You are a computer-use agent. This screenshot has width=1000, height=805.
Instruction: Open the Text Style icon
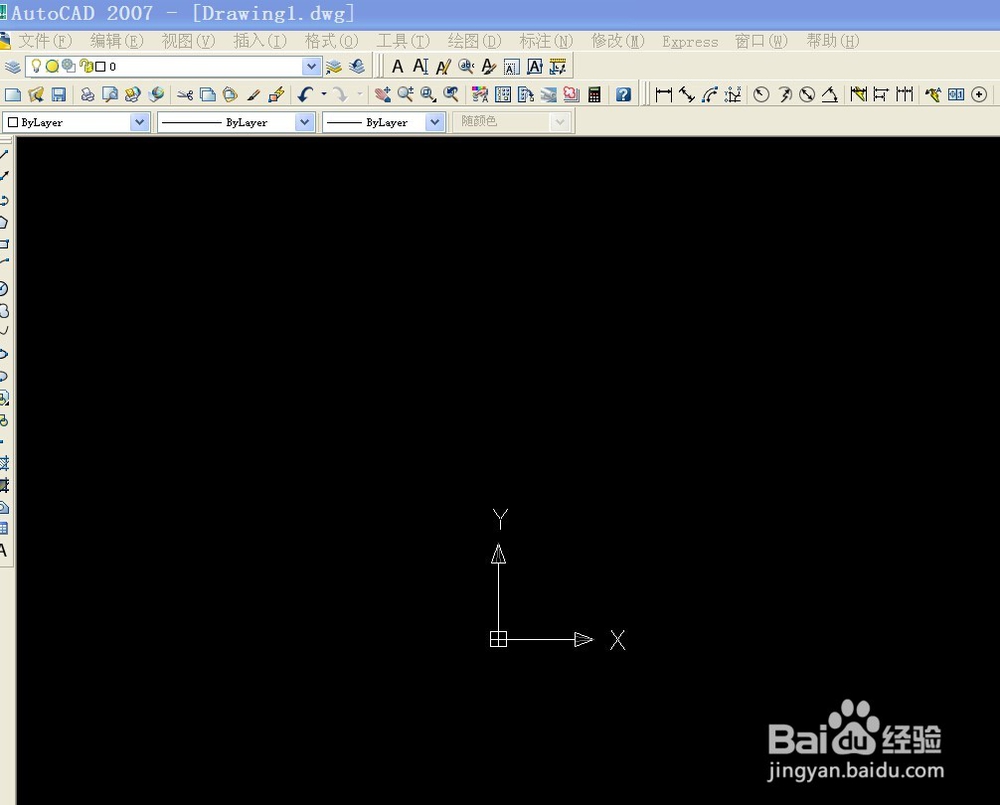tap(489, 66)
